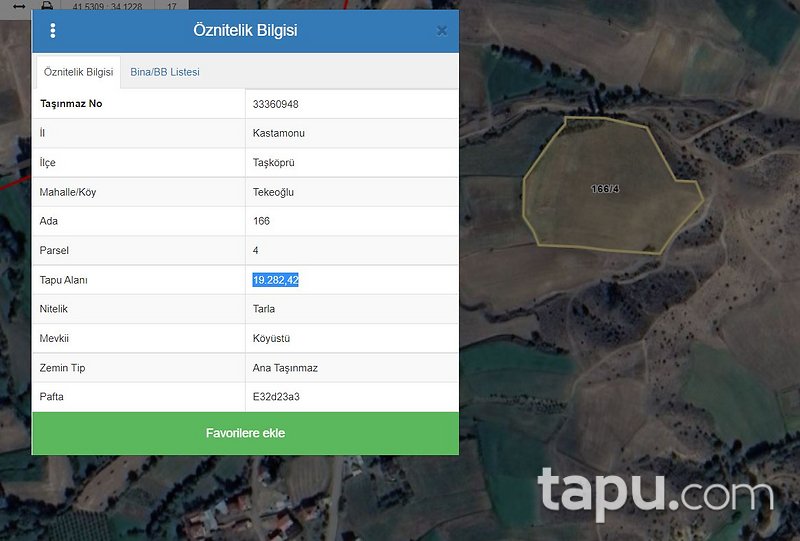
Task: Click the İlçe value Taşköprü
Action: pos(273,163)
